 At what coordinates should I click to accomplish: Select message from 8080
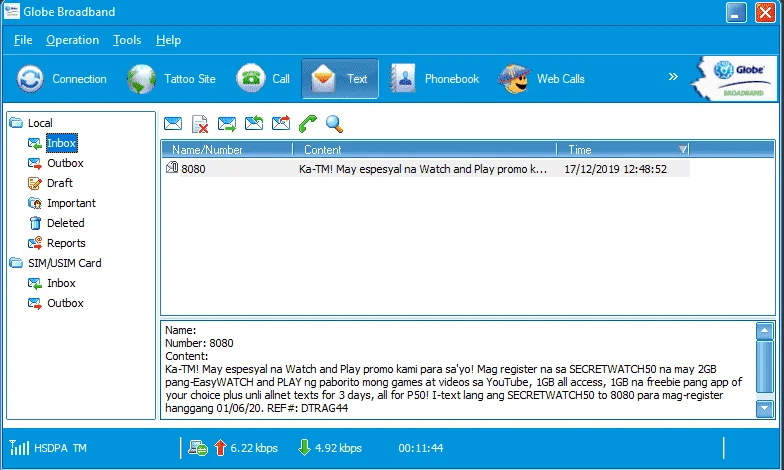(x=426, y=169)
